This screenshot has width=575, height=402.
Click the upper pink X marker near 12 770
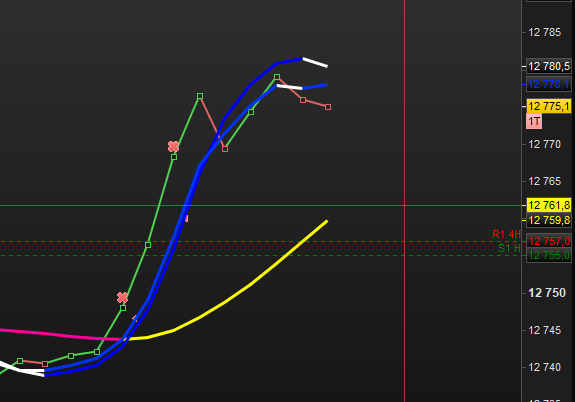click(173, 147)
